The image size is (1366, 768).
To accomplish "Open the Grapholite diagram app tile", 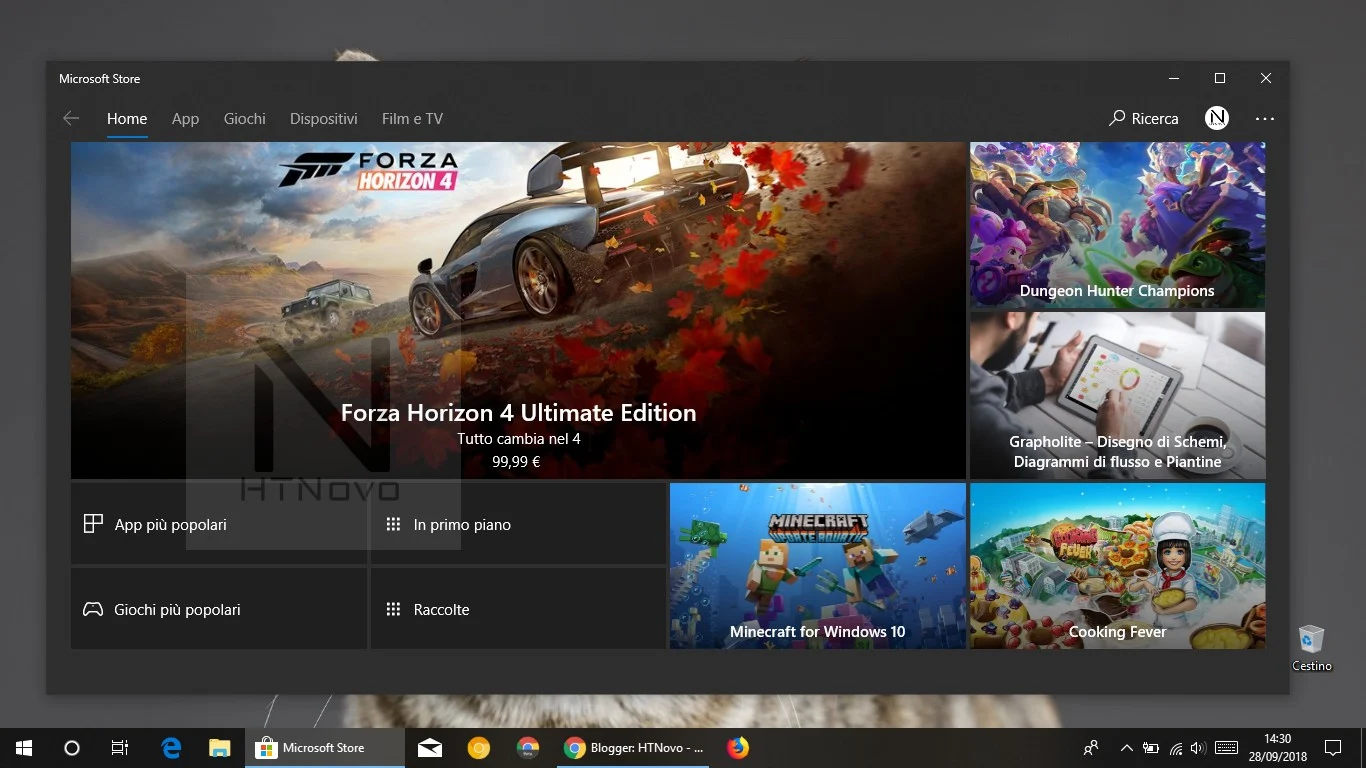I will (1117, 395).
